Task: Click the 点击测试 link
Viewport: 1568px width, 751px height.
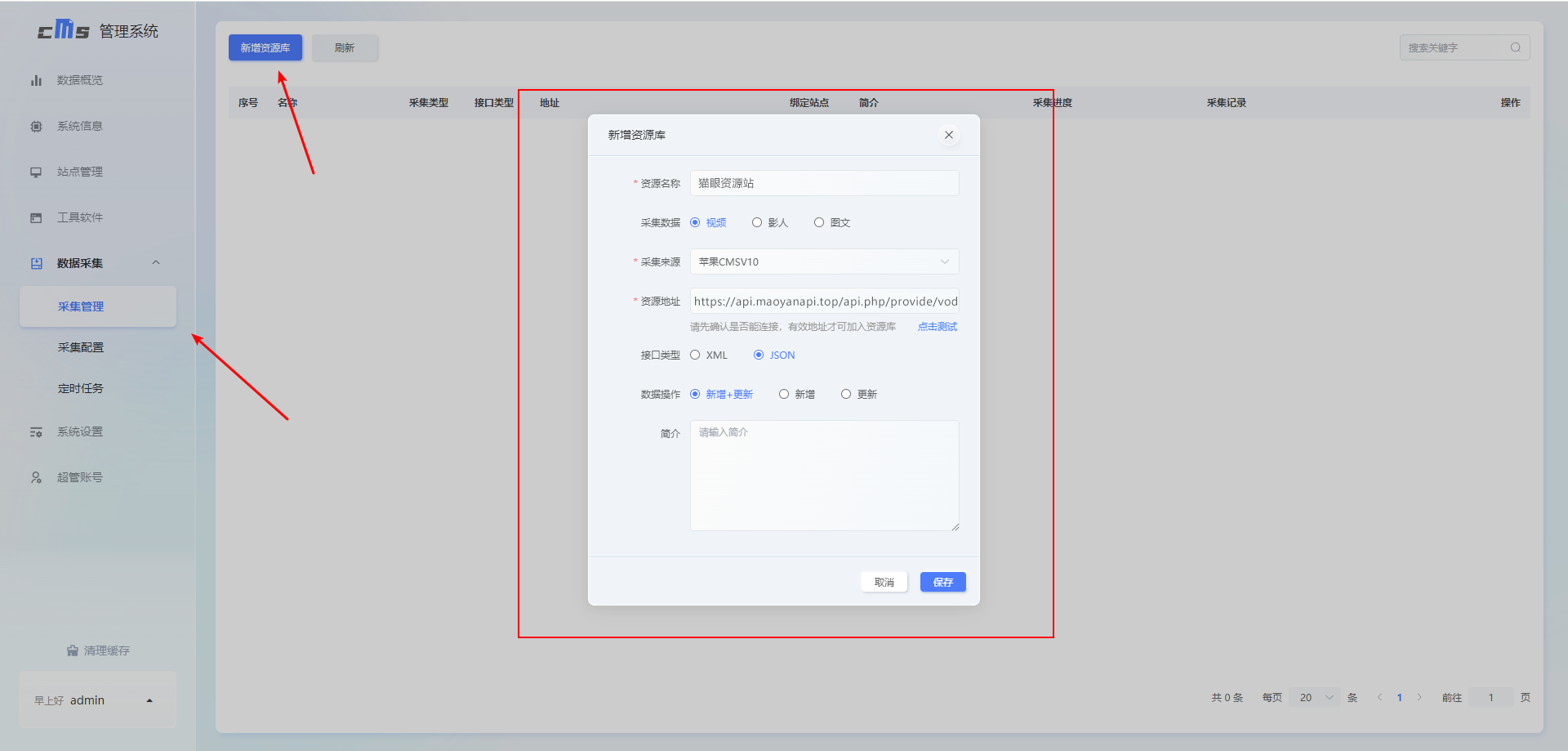Action: point(937,326)
